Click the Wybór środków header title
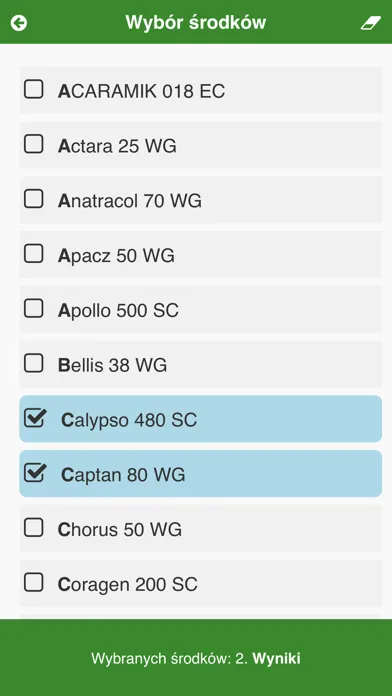The height and width of the screenshot is (696, 392). [196, 22]
